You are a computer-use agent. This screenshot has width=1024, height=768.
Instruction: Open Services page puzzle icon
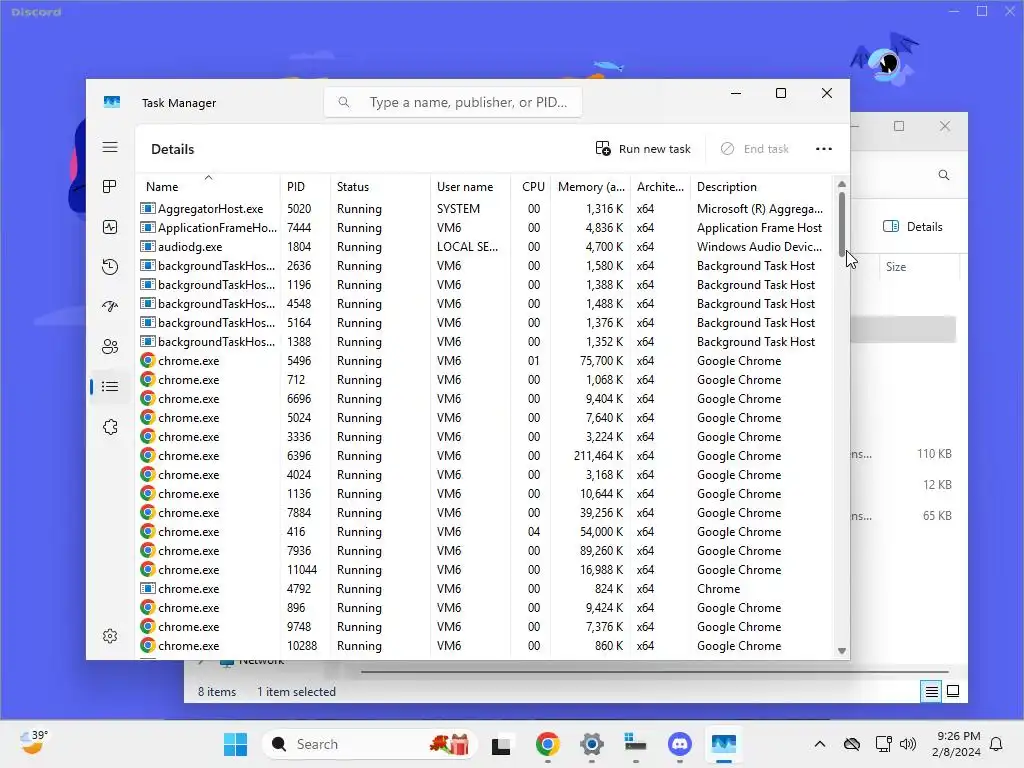[110, 427]
